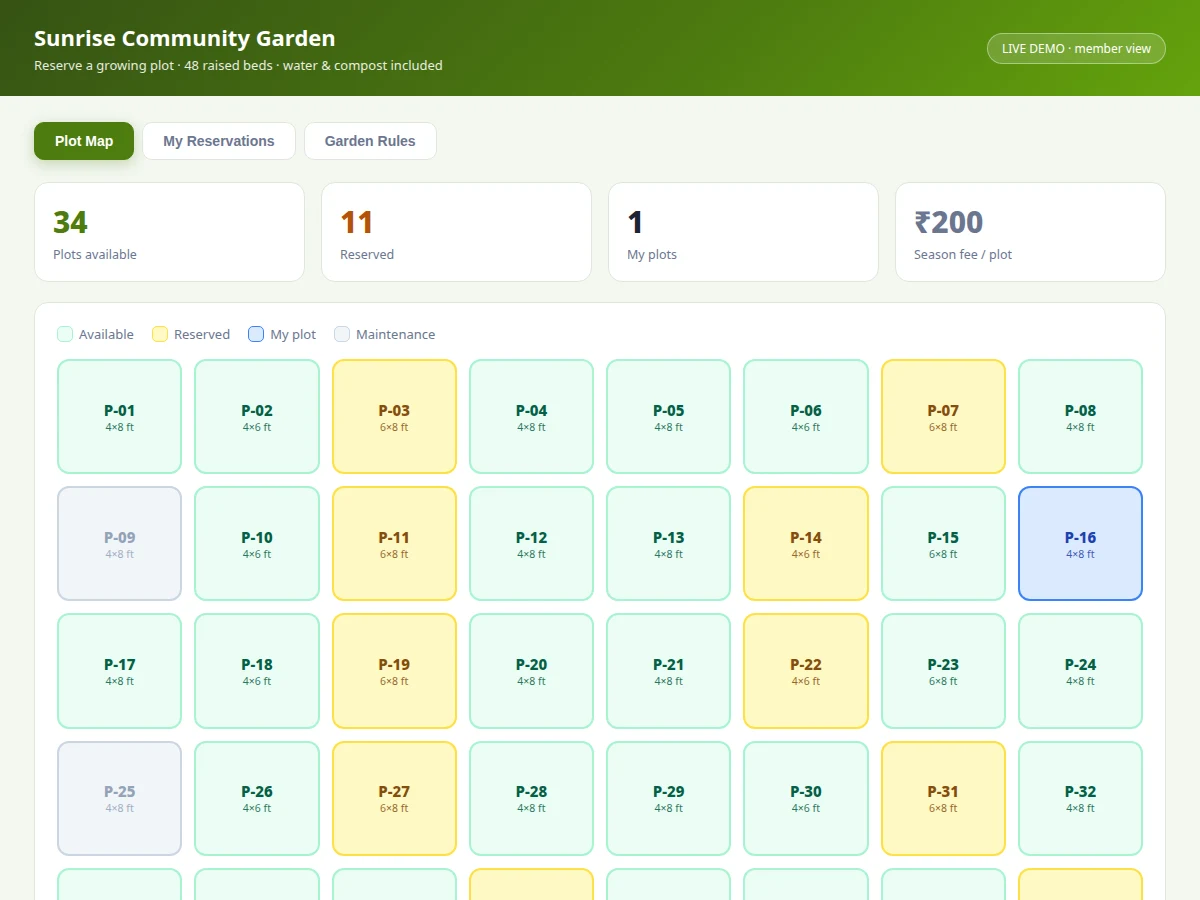Click the subtitle mentioning 48 raised beds

point(238,66)
